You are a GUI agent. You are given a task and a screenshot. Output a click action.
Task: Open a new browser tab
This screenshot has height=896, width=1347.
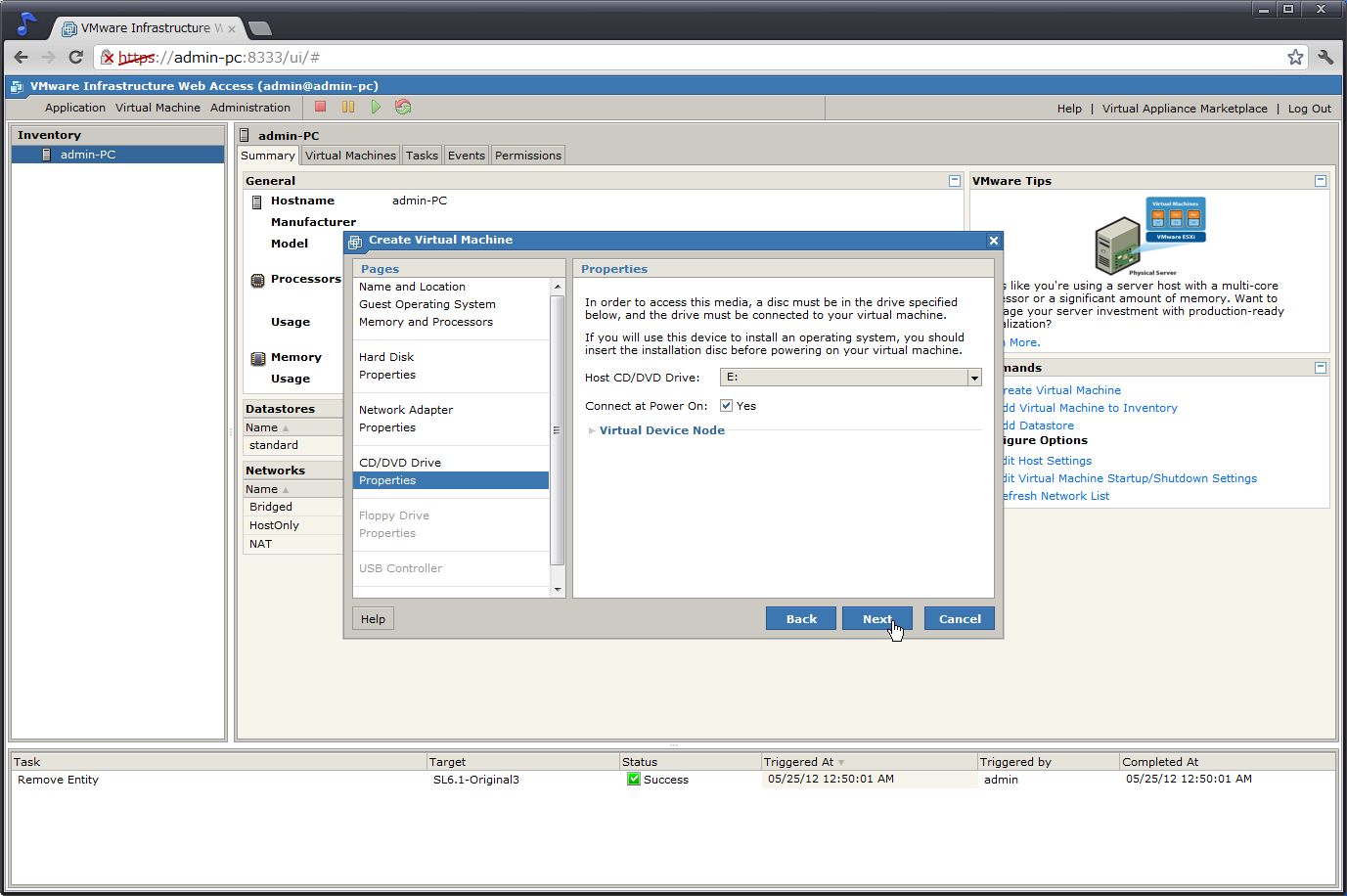[260, 27]
